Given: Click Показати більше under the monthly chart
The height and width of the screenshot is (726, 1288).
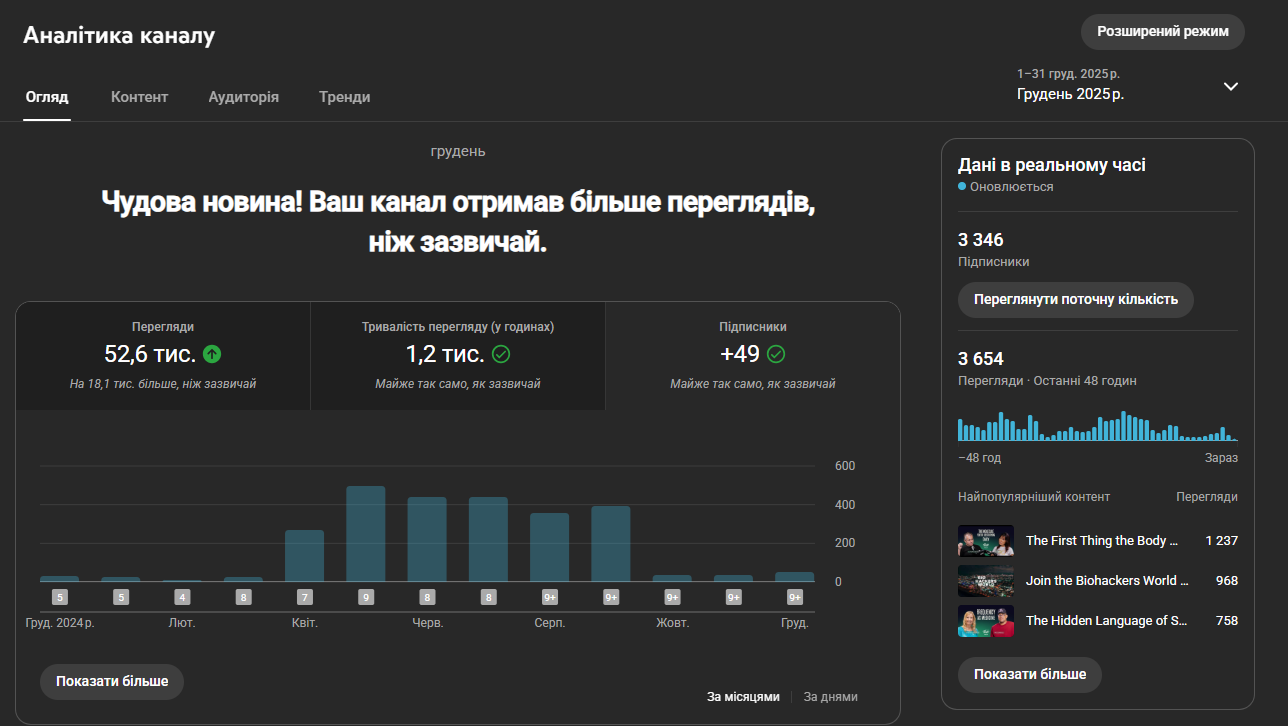Looking at the screenshot, I should pos(112,681).
